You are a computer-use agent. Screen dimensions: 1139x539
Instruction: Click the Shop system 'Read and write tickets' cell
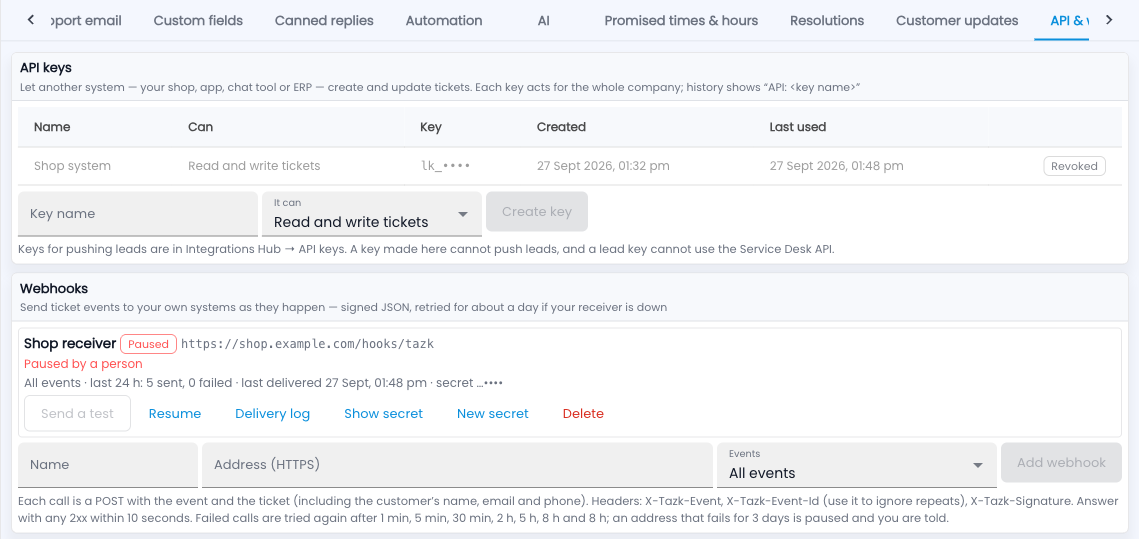tap(254, 166)
